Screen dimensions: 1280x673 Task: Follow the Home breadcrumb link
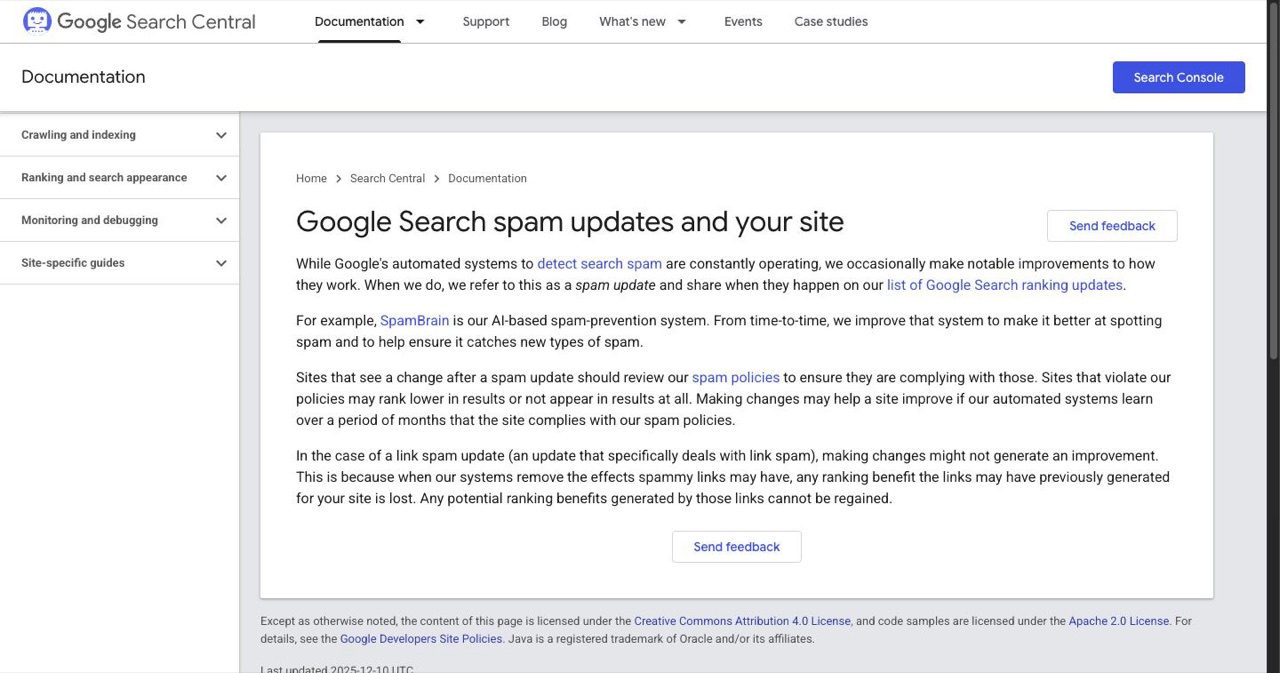click(x=311, y=178)
